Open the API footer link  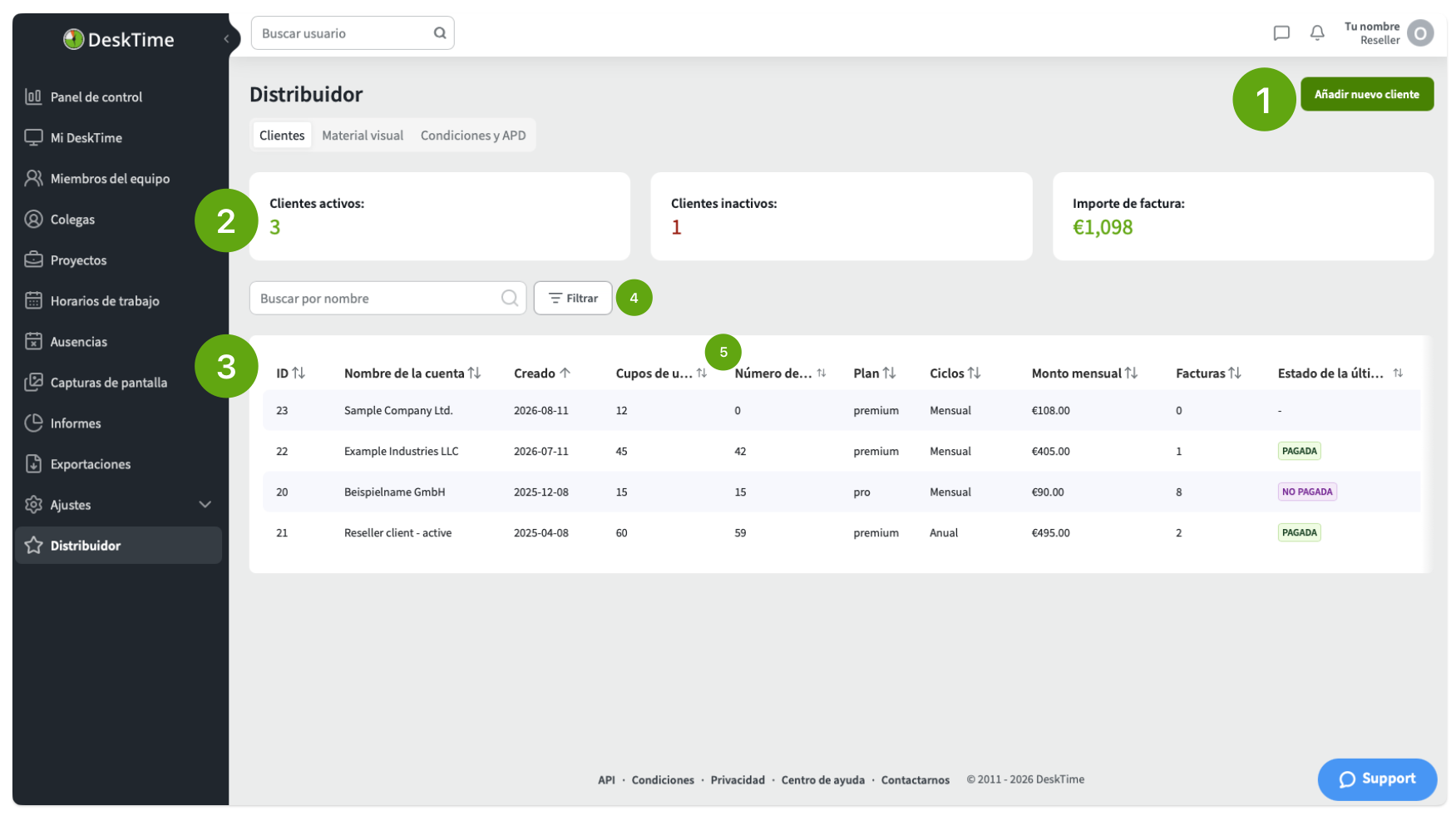(606, 779)
